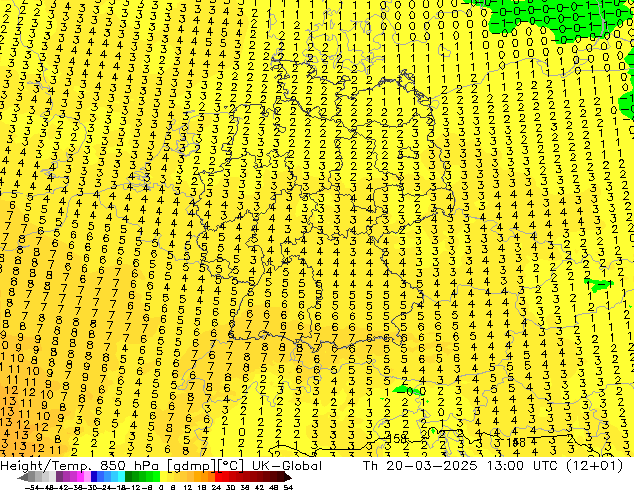634x490 pixels.
Task: Click the date "Th 20-03-2025"
Action: click(x=420, y=466)
